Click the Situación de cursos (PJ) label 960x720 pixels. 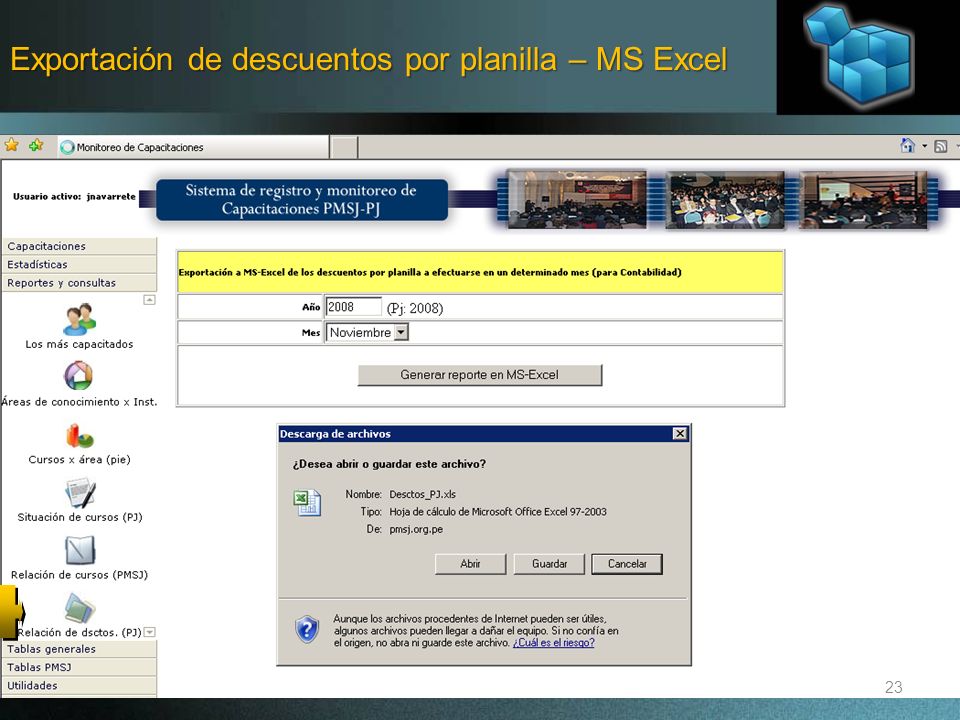80,517
